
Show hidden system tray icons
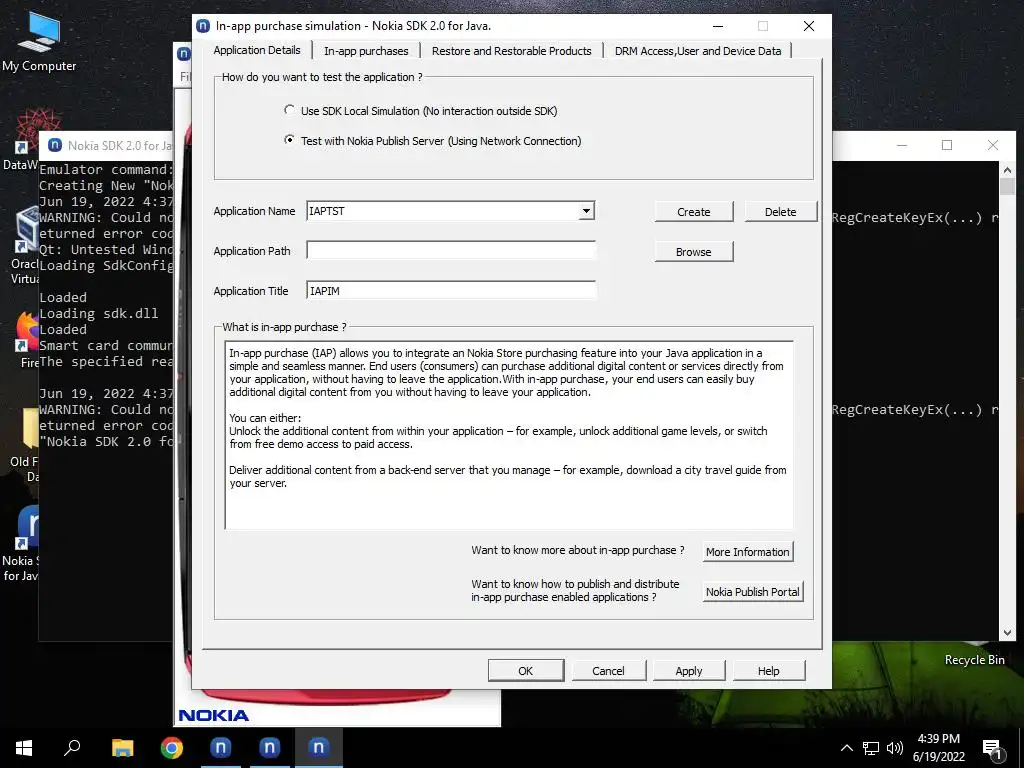846,748
